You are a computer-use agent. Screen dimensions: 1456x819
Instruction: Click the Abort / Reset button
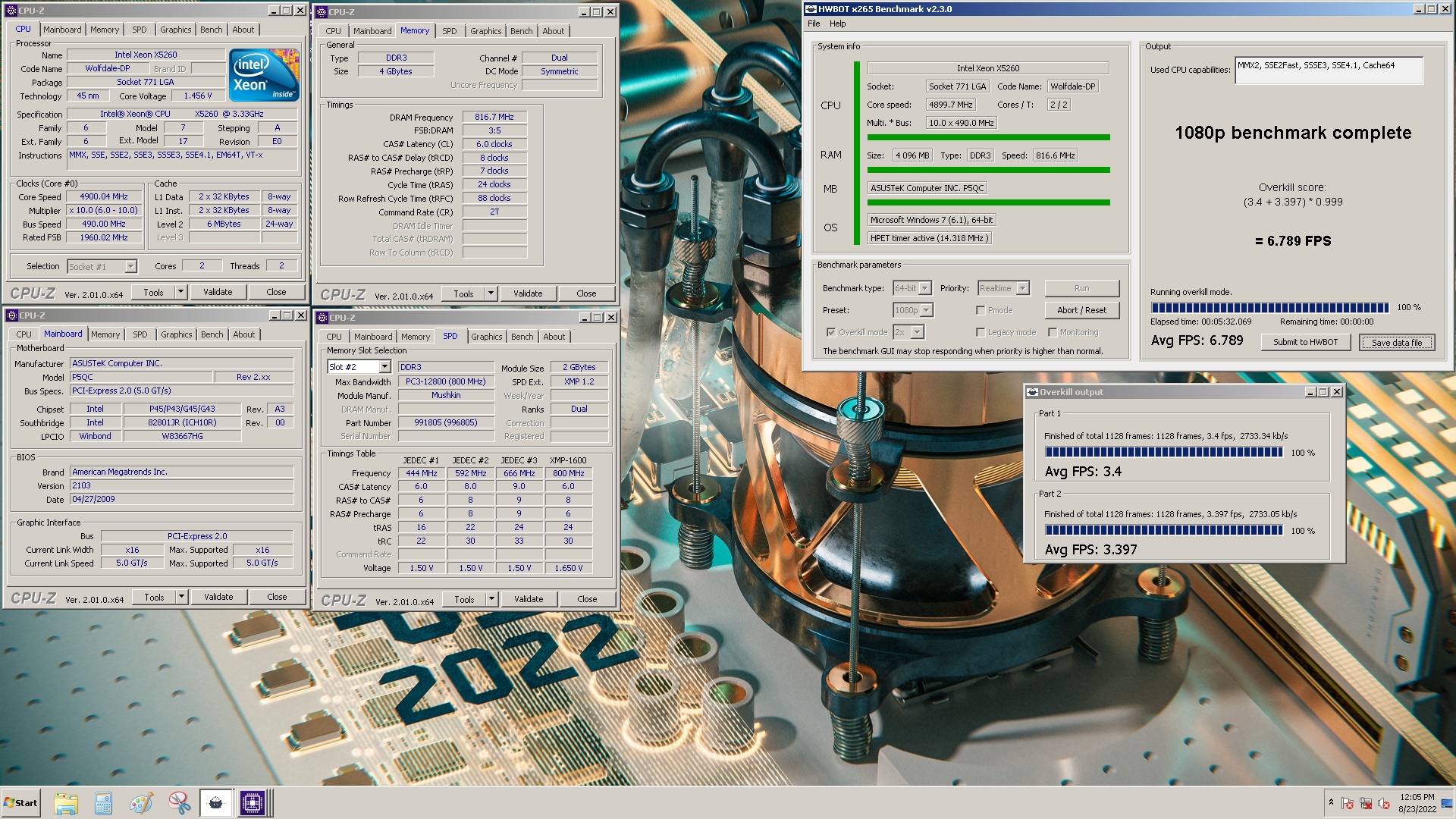1081,310
